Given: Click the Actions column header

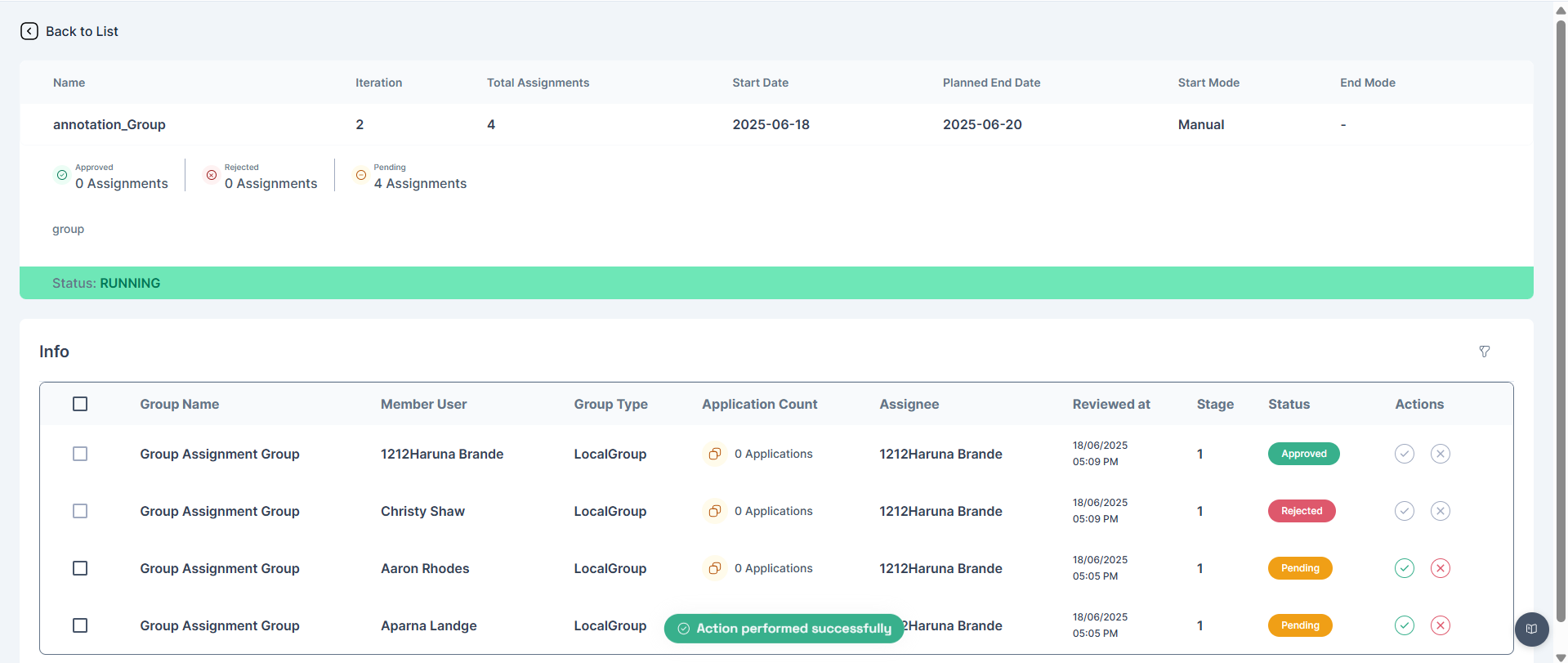Looking at the screenshot, I should pyautogui.click(x=1419, y=404).
